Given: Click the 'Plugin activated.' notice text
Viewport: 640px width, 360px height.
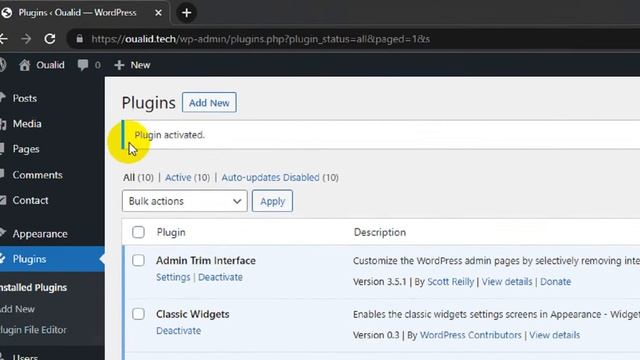Looking at the screenshot, I should (x=169, y=135).
